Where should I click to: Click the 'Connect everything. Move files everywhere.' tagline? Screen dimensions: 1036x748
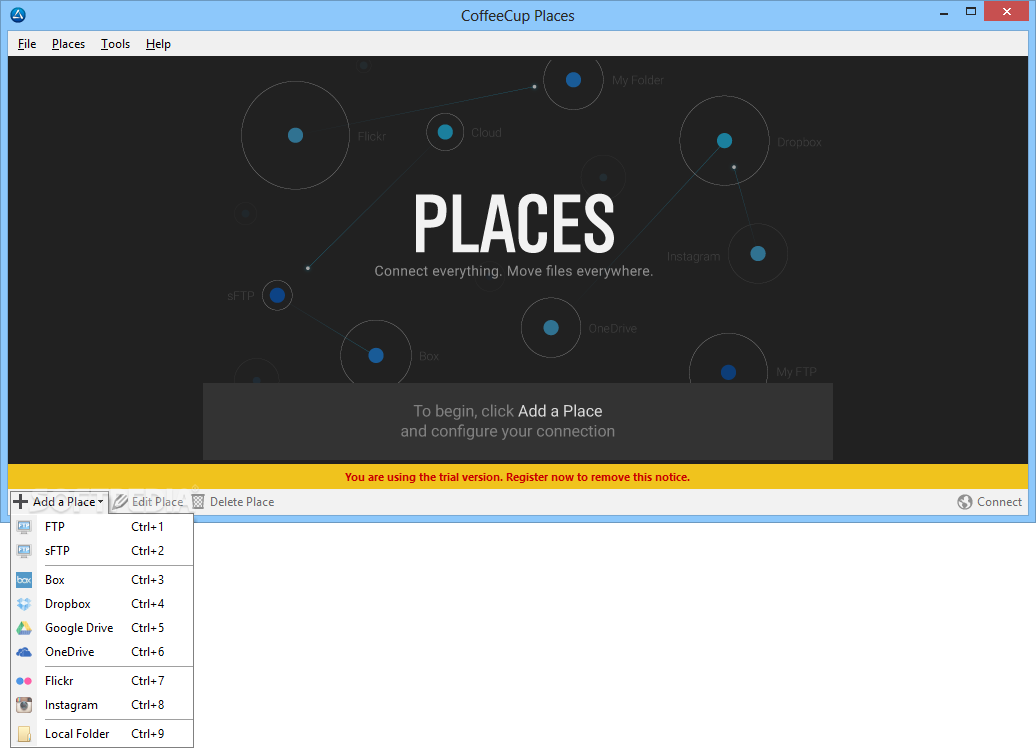(x=513, y=271)
